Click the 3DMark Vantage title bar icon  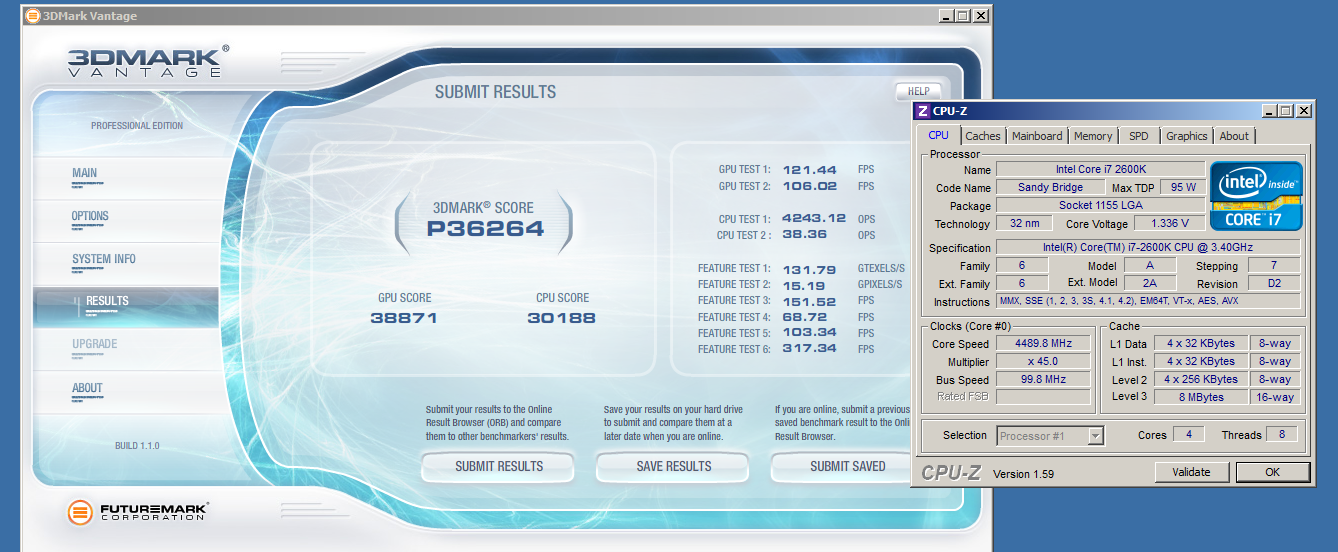(x=32, y=17)
